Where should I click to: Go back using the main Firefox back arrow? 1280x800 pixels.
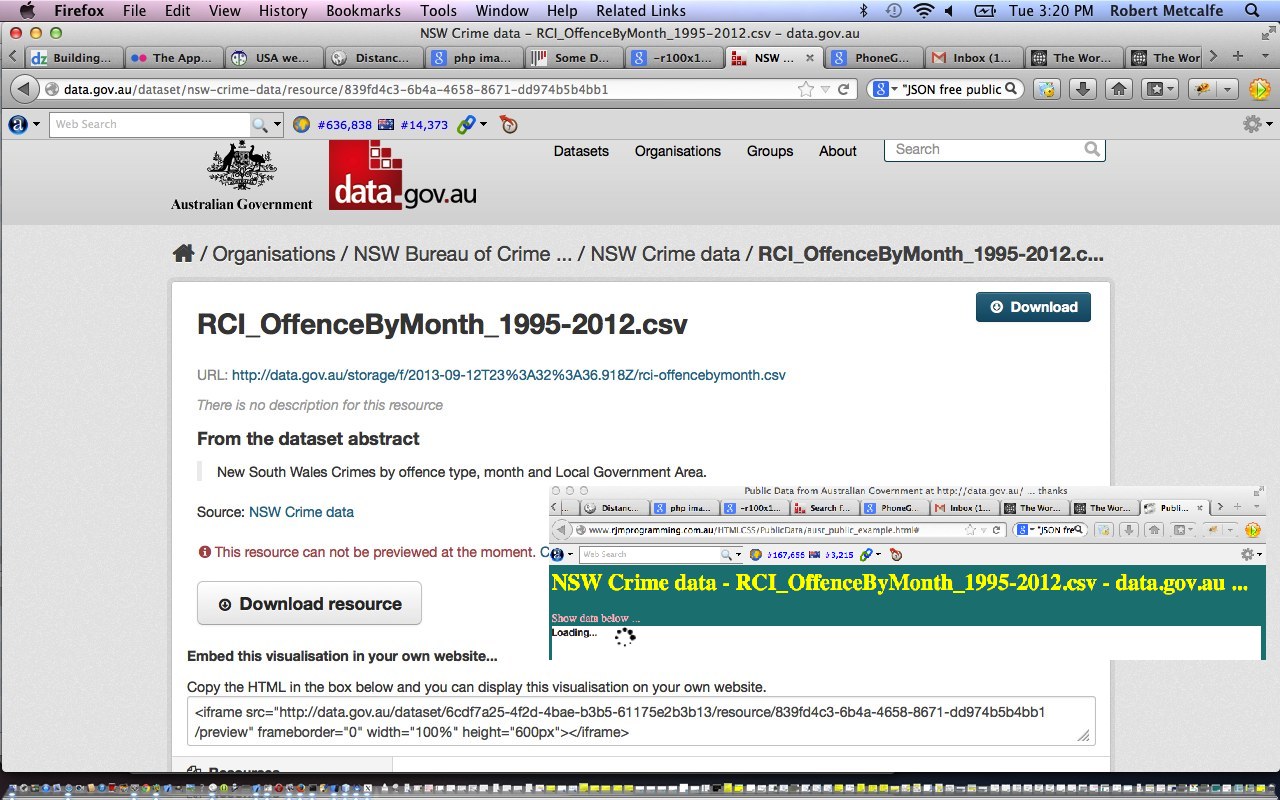[25, 89]
